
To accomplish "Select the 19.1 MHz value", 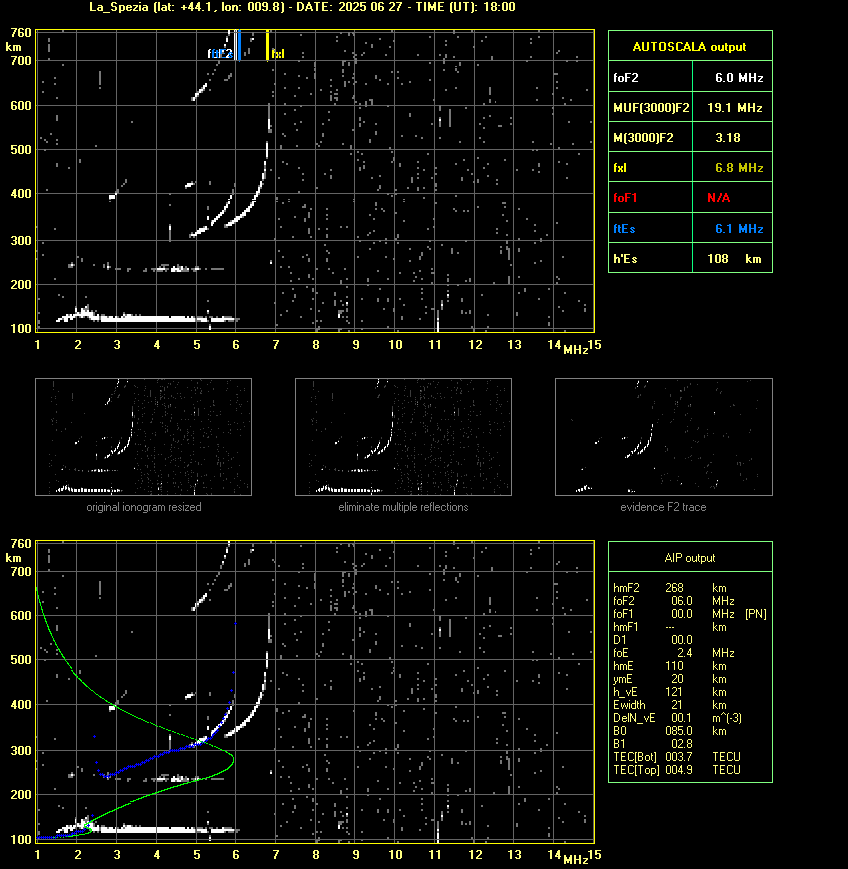I will pyautogui.click(x=734, y=108).
